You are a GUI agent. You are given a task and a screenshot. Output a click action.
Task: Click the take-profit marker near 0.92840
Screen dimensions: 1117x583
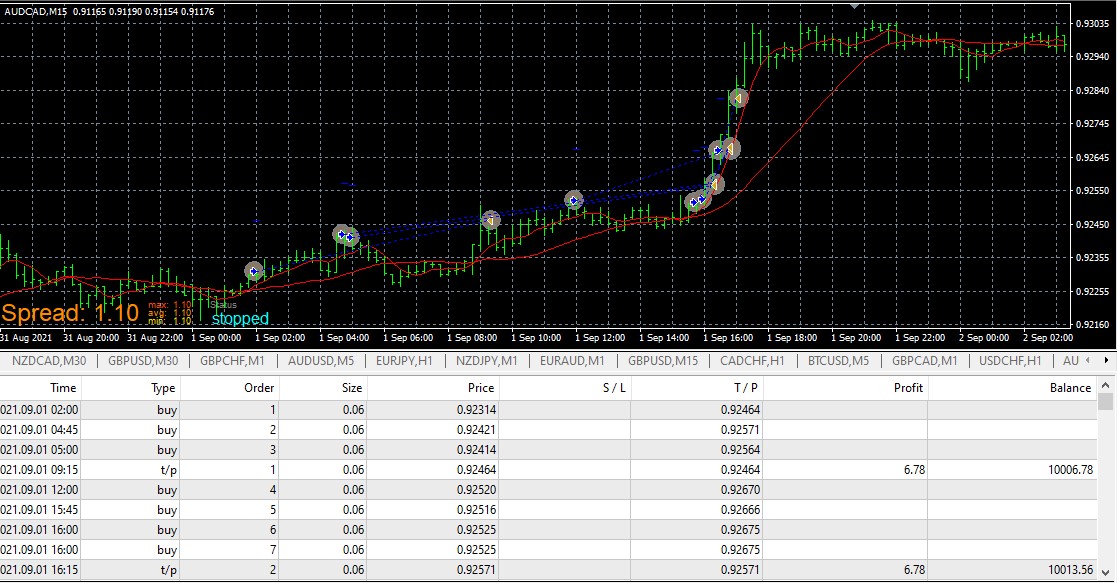(739, 98)
